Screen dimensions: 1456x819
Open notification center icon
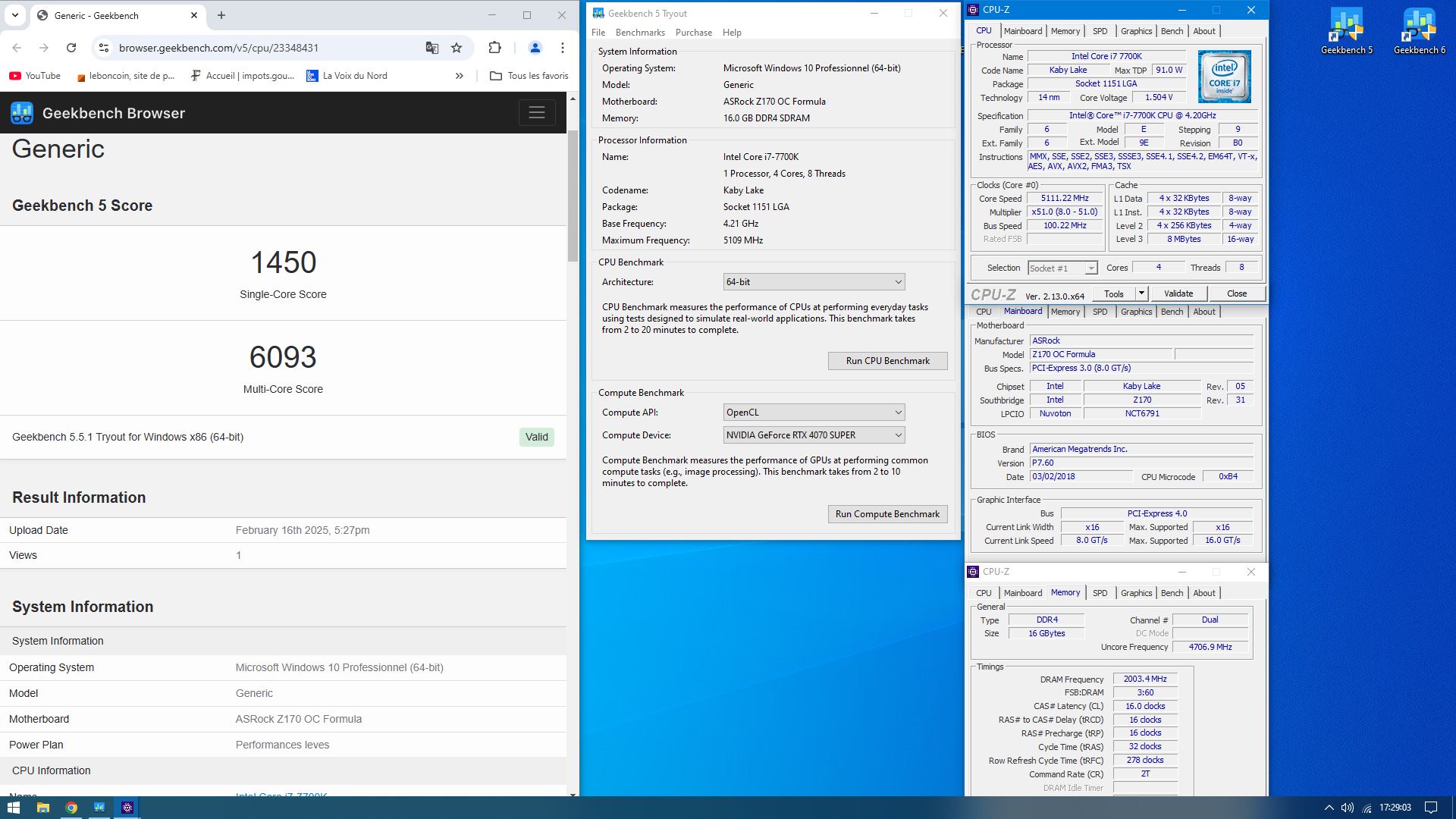click(x=1431, y=808)
